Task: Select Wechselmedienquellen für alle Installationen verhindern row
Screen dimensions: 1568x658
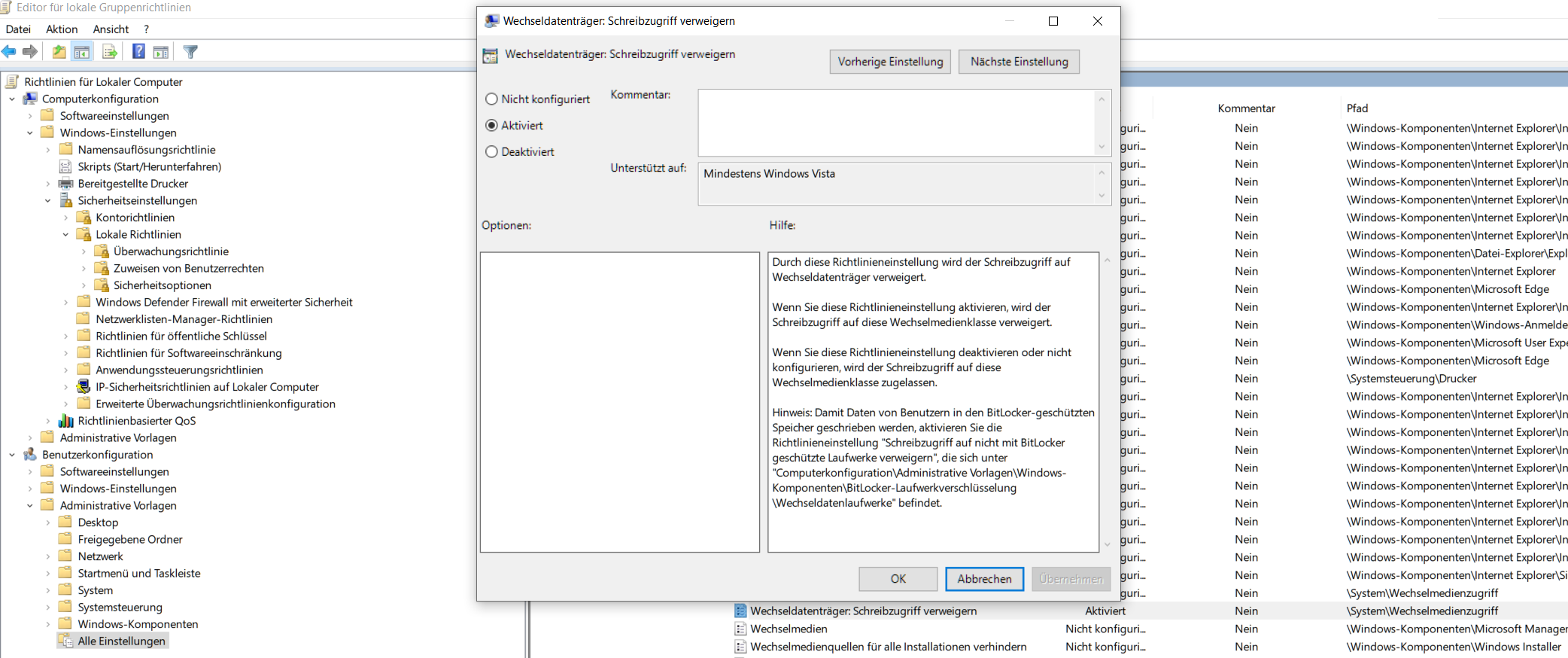Action: click(x=889, y=647)
